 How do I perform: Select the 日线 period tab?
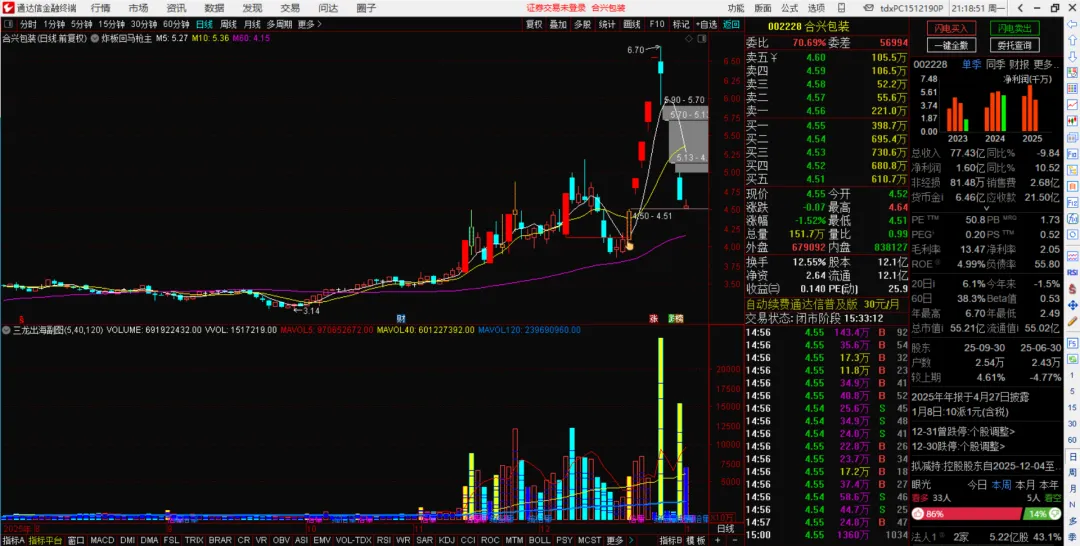coord(205,24)
